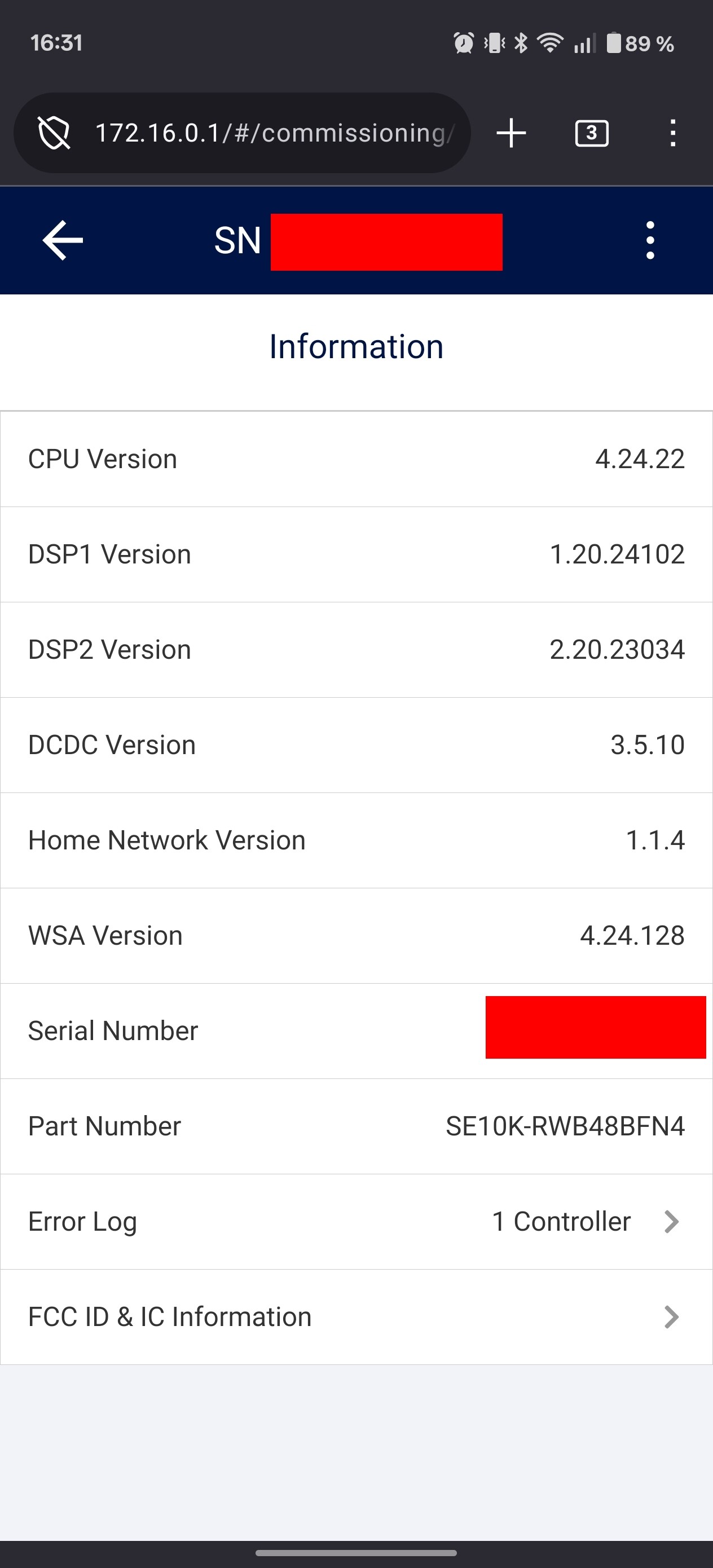
Task: Expand the Error Log chevron
Action: [x=671, y=1222]
